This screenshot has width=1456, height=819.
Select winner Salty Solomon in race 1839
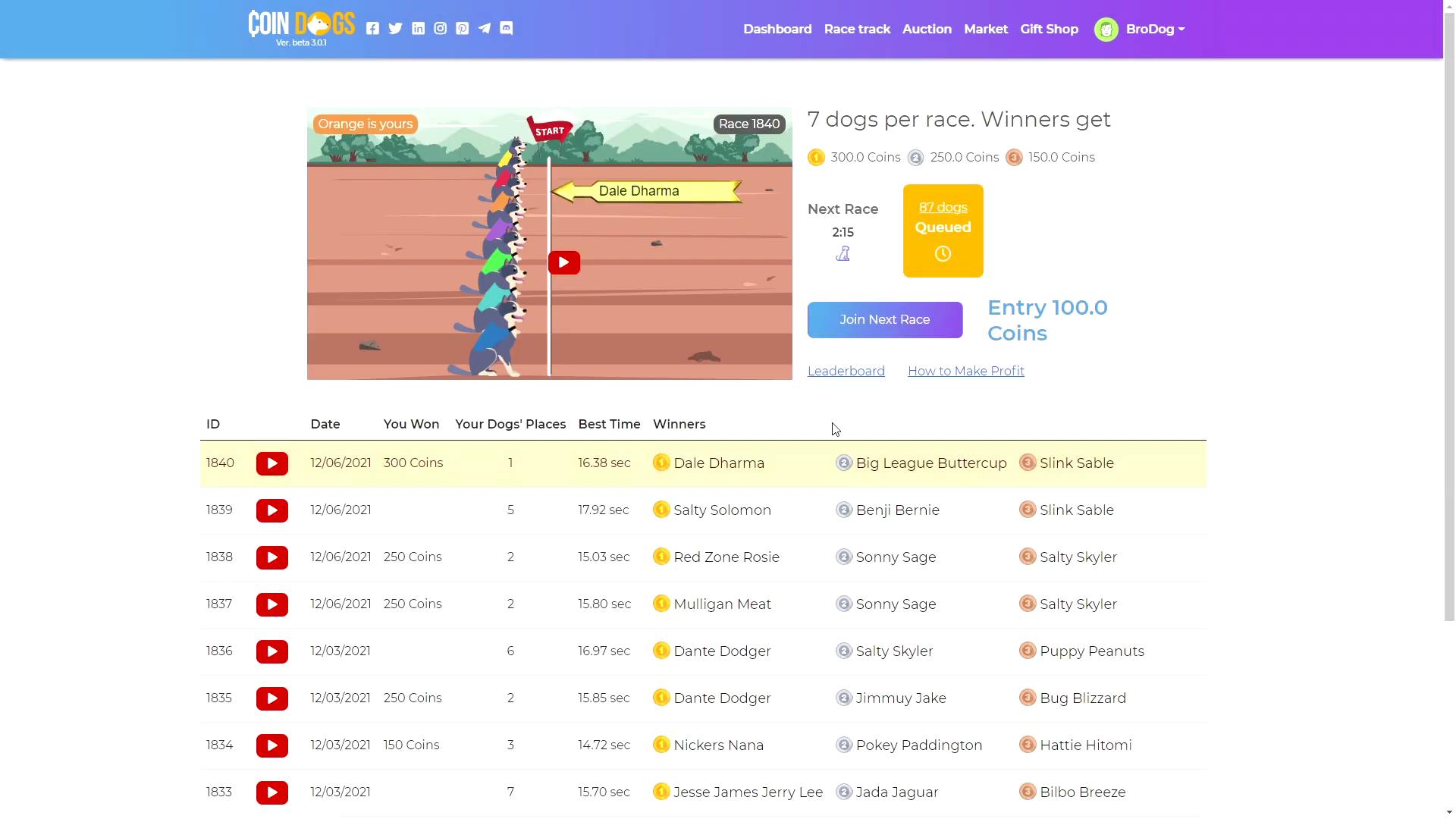click(722, 510)
